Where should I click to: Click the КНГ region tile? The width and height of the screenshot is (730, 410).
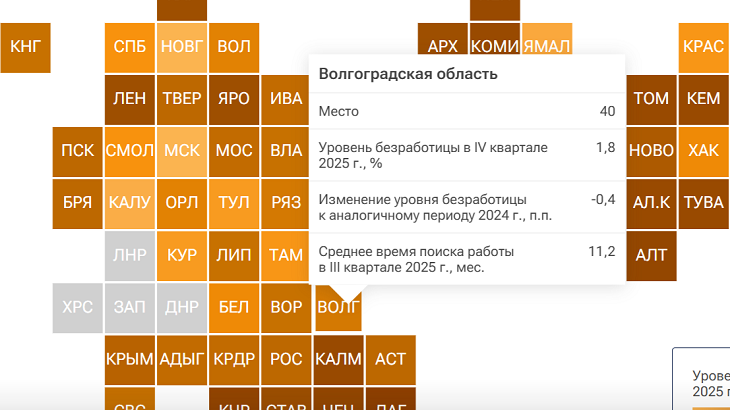point(25,46)
